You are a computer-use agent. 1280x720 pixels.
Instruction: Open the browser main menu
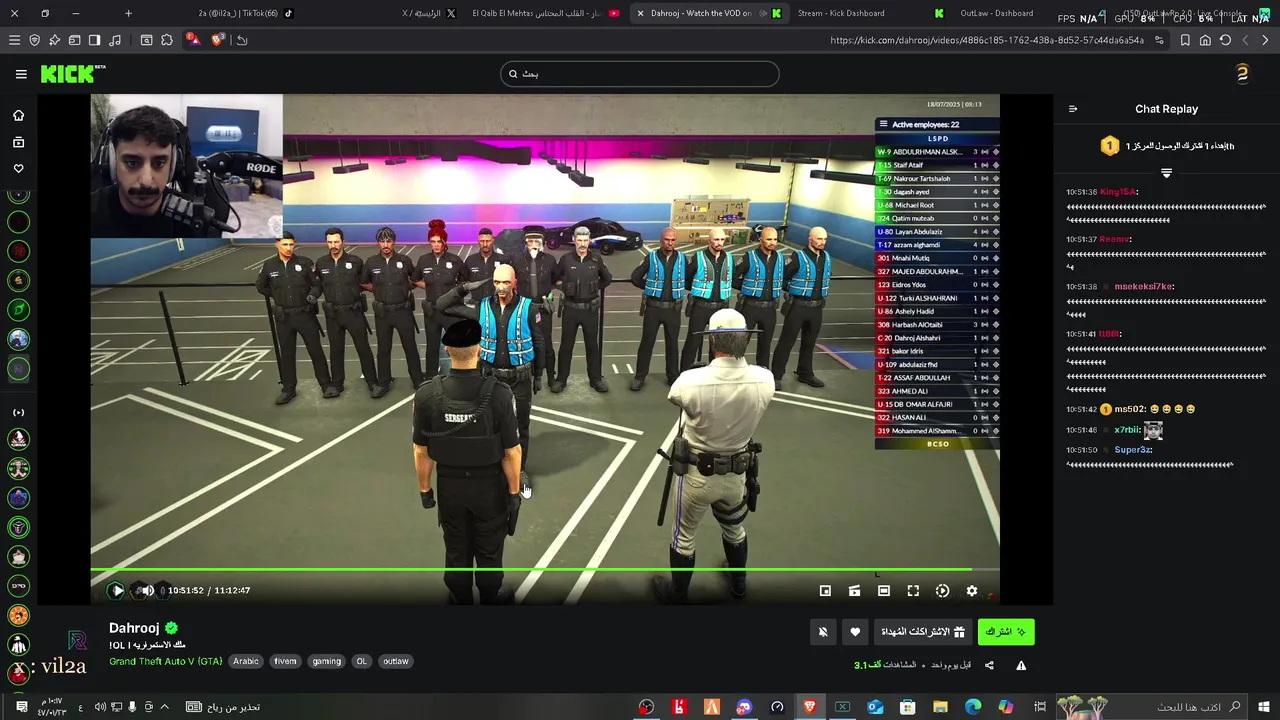coord(14,40)
